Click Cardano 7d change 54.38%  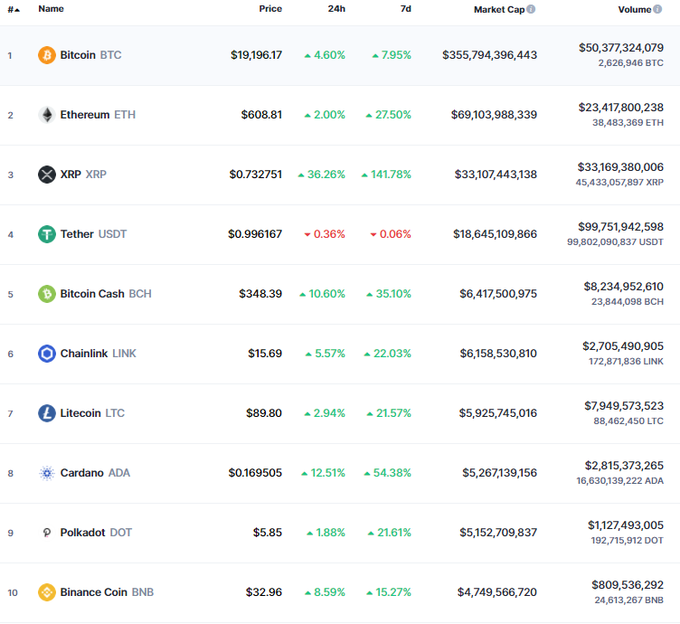[388, 473]
